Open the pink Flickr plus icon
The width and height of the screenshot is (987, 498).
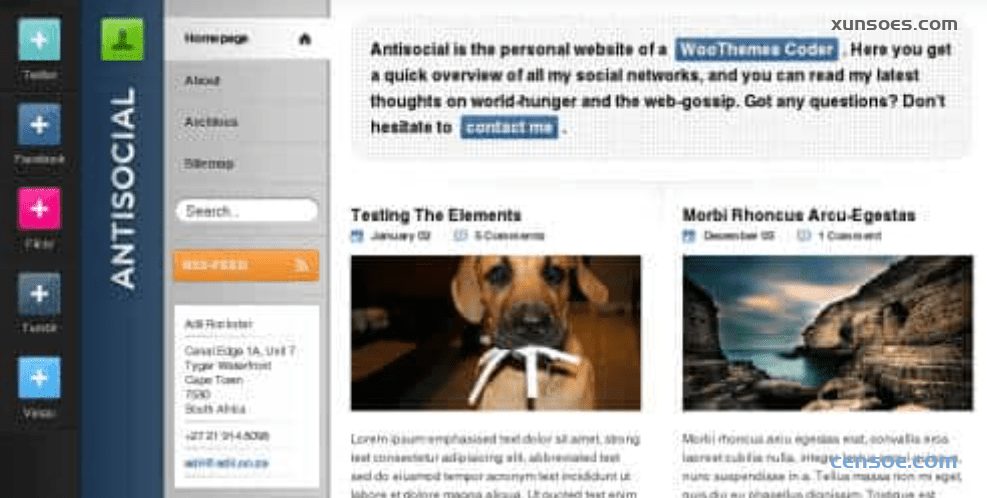click(39, 208)
